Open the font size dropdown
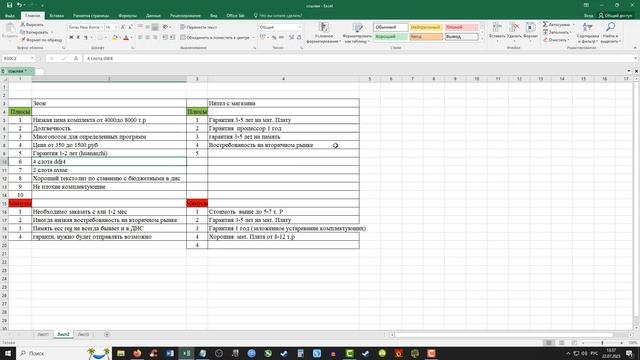This screenshot has width=640, height=360. click(116, 27)
